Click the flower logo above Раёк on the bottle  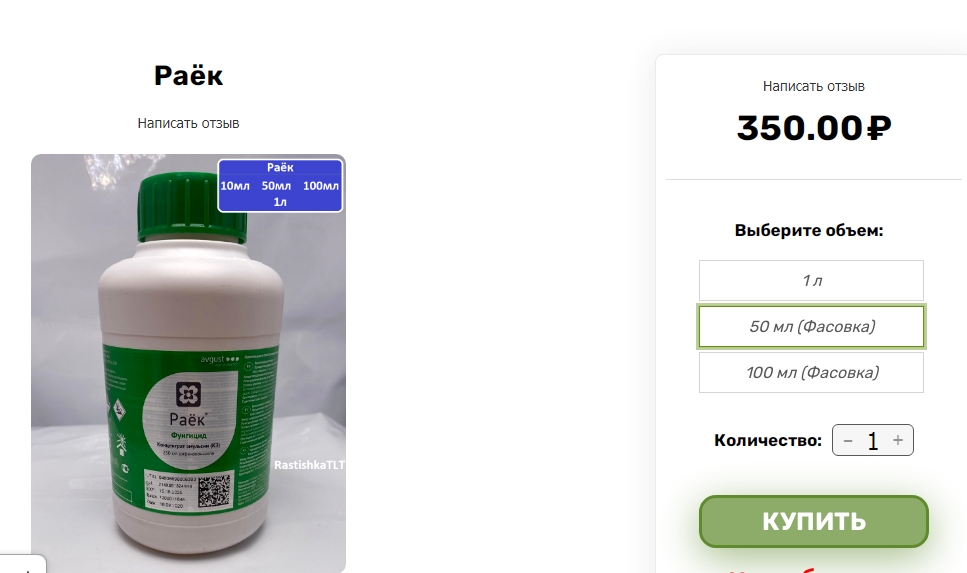(x=188, y=395)
